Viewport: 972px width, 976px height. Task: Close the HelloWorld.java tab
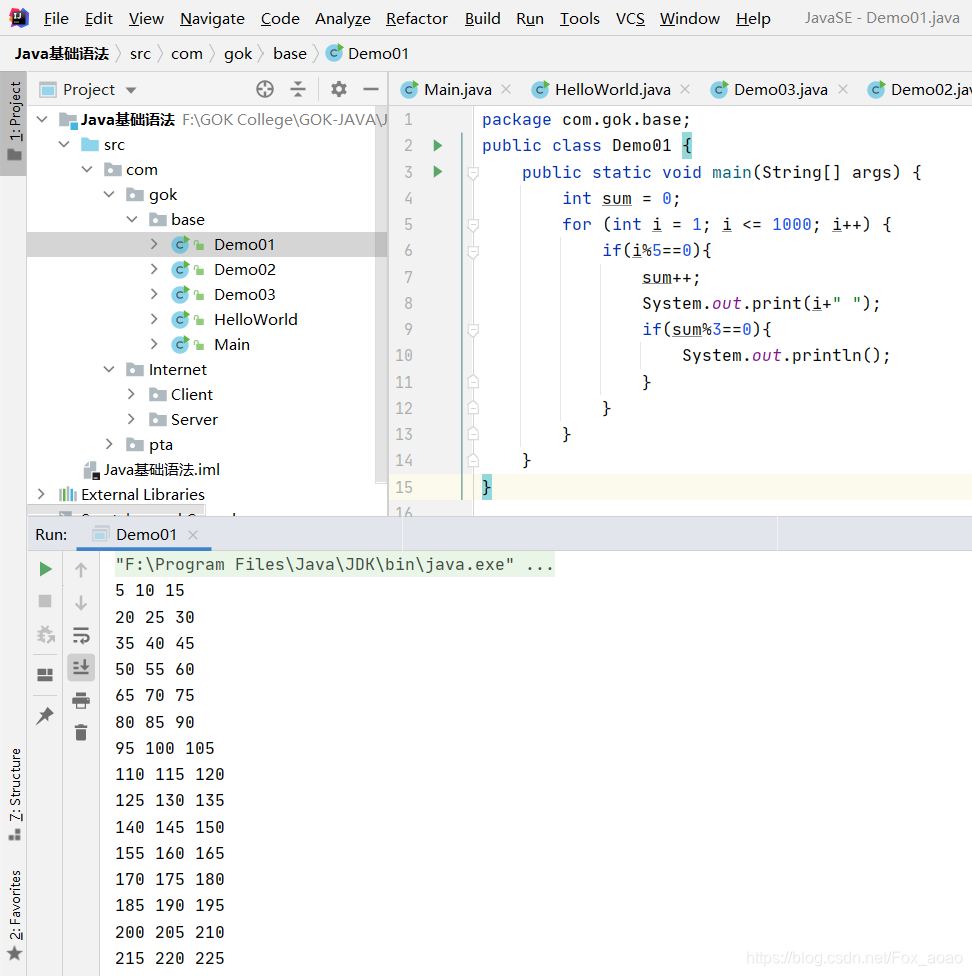click(685, 90)
